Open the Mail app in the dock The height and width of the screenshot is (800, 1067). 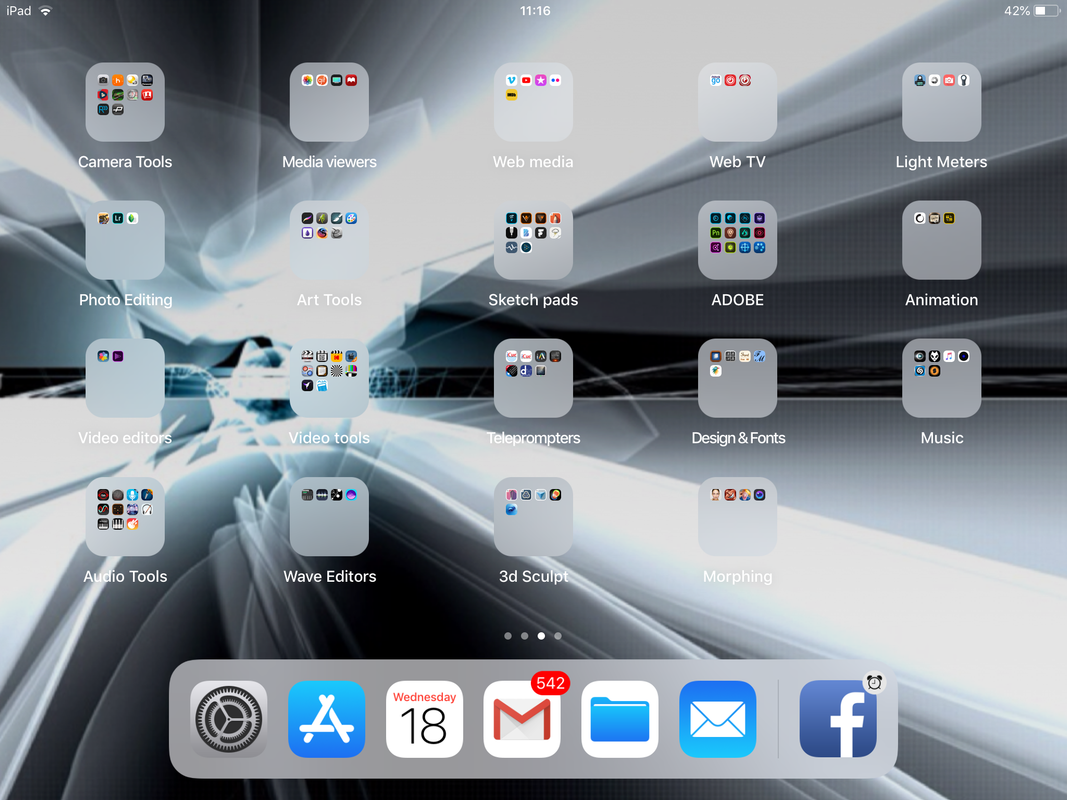(718, 719)
